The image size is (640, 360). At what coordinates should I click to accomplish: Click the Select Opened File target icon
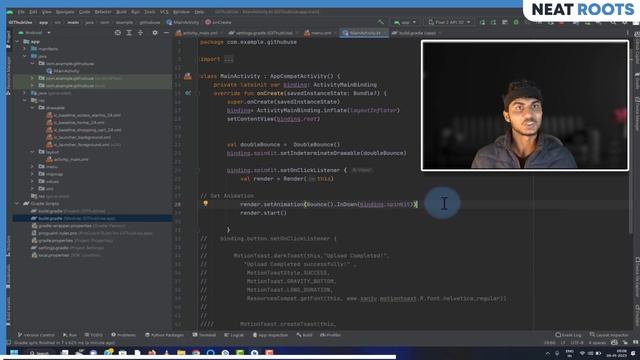click(118, 33)
